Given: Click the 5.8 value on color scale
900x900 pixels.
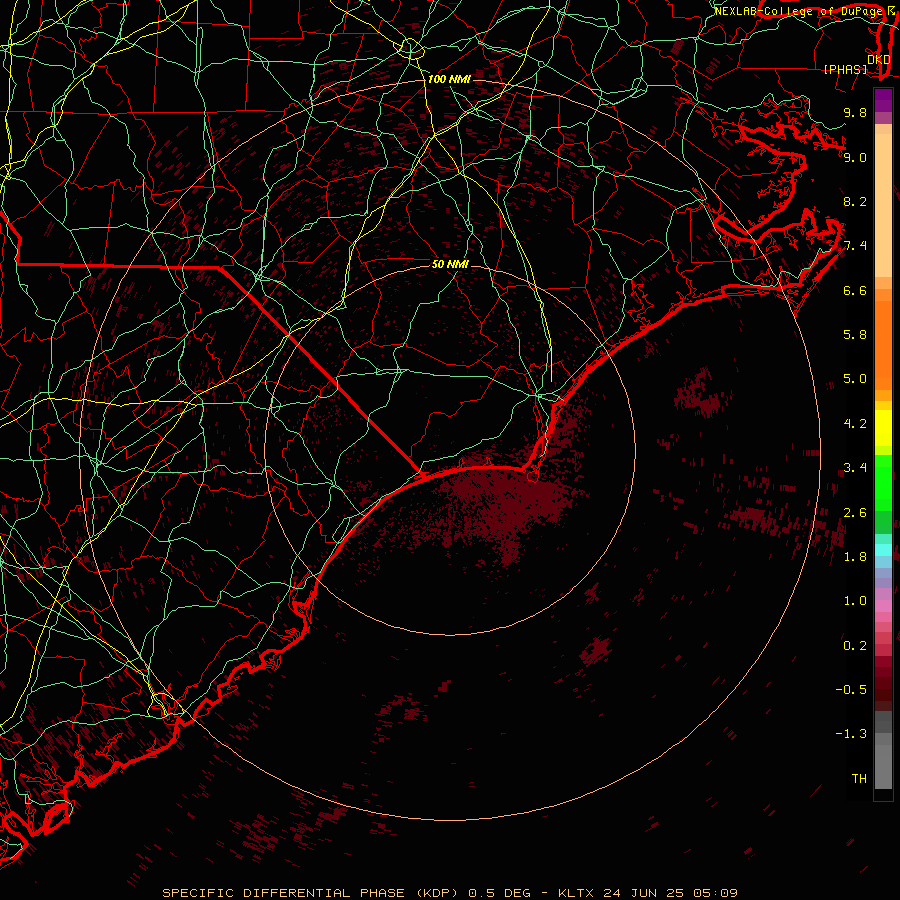Looking at the screenshot, I should click(855, 335).
